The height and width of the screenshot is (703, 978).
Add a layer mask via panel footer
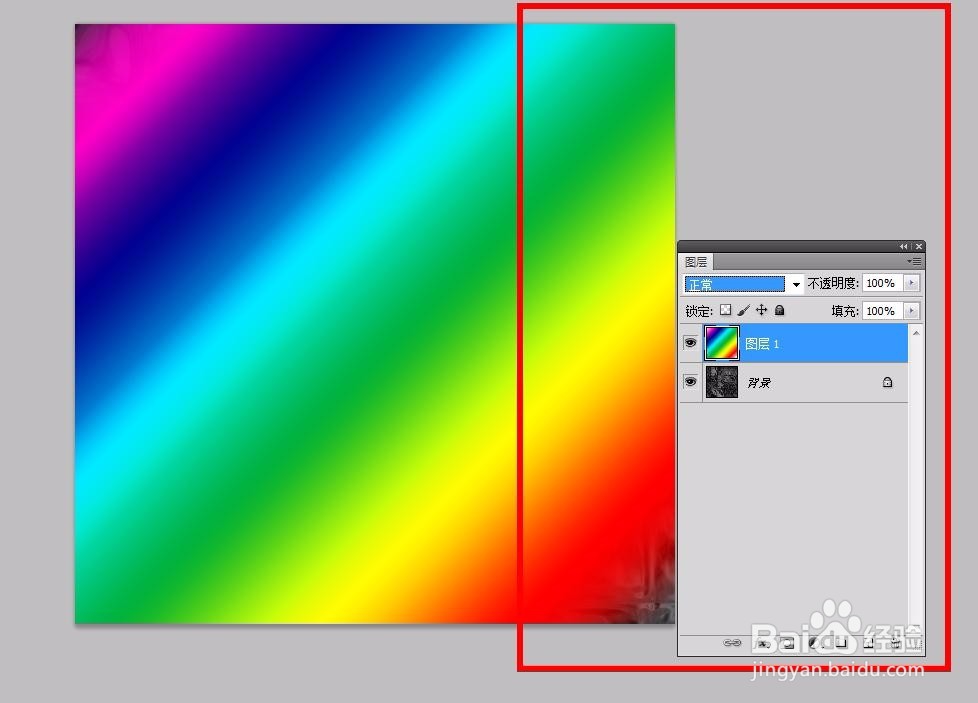(x=788, y=642)
